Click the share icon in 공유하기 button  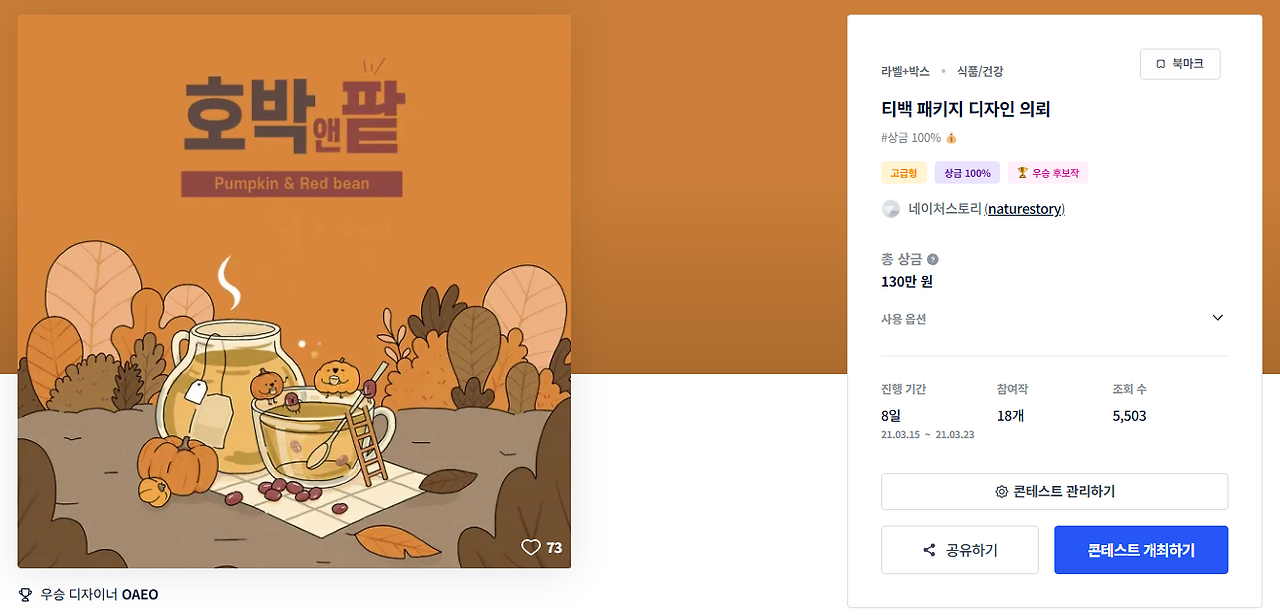929,550
